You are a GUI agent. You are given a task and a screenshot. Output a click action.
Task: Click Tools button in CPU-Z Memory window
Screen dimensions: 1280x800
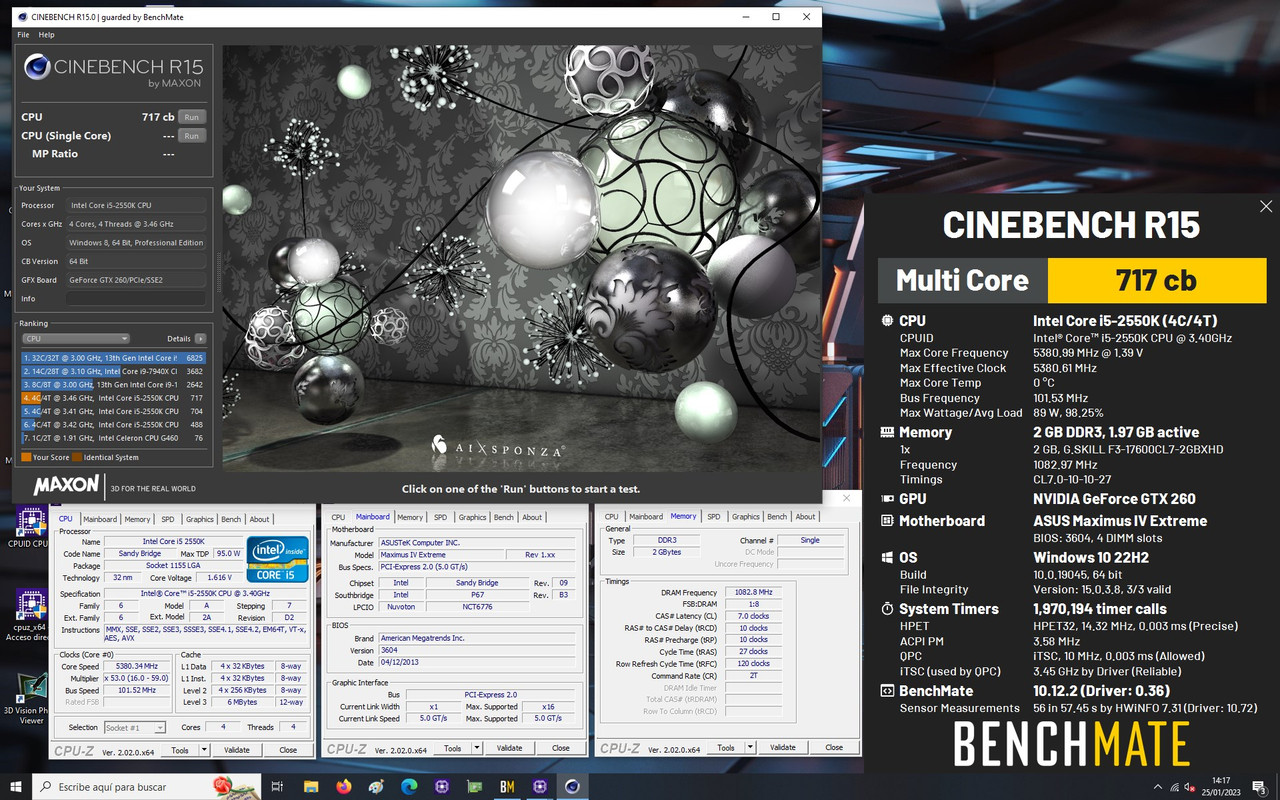tap(726, 747)
